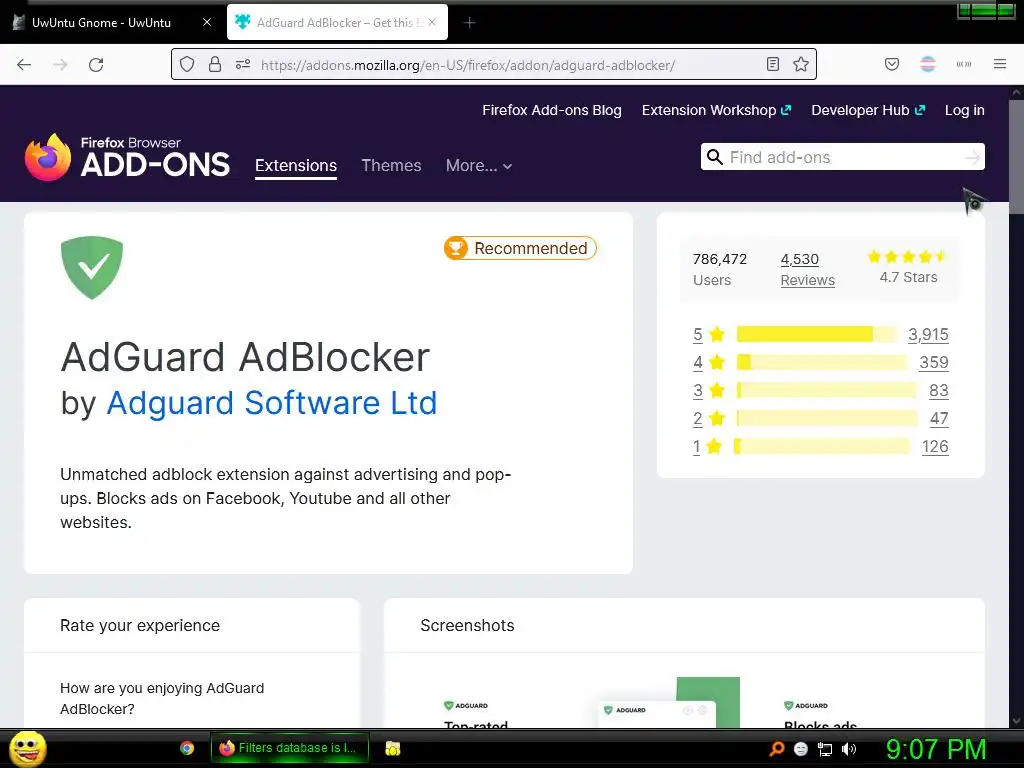Open Developer Hub link
The height and width of the screenshot is (768, 1024).
868,110
